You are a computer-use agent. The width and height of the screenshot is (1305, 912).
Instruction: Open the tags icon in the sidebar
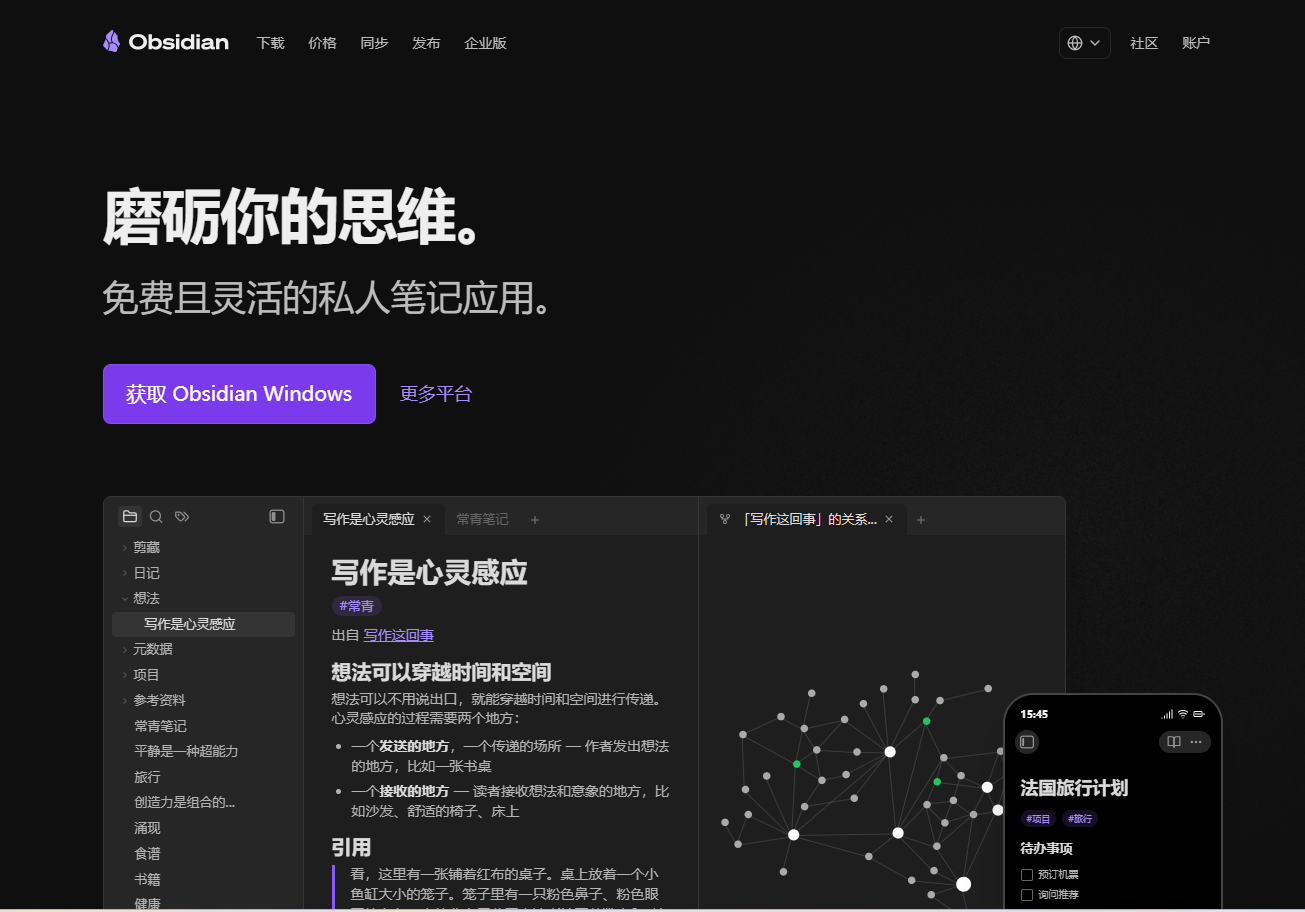[x=182, y=516]
